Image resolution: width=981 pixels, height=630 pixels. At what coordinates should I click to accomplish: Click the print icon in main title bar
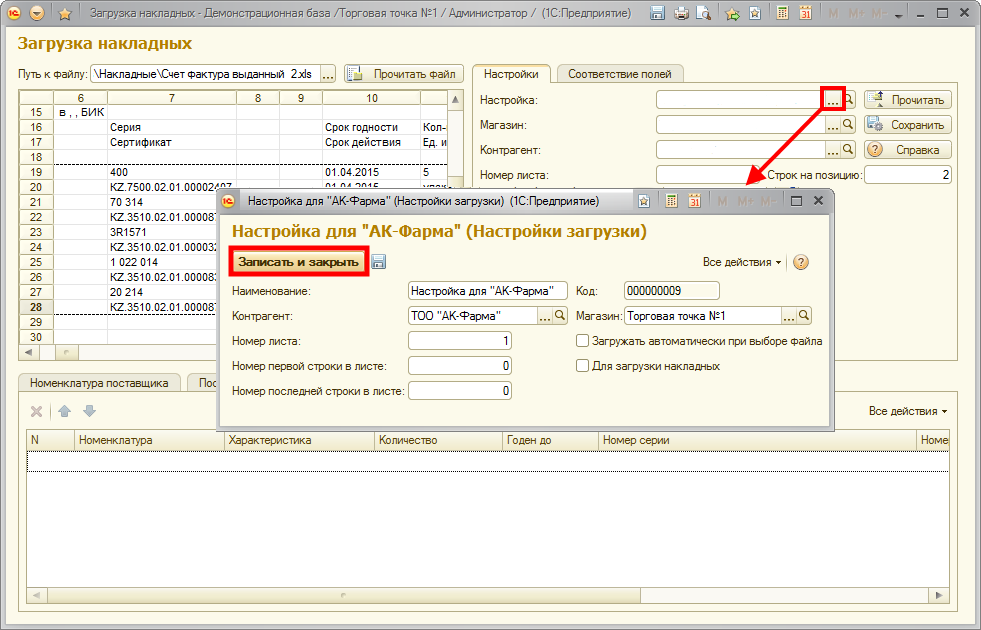click(x=681, y=14)
